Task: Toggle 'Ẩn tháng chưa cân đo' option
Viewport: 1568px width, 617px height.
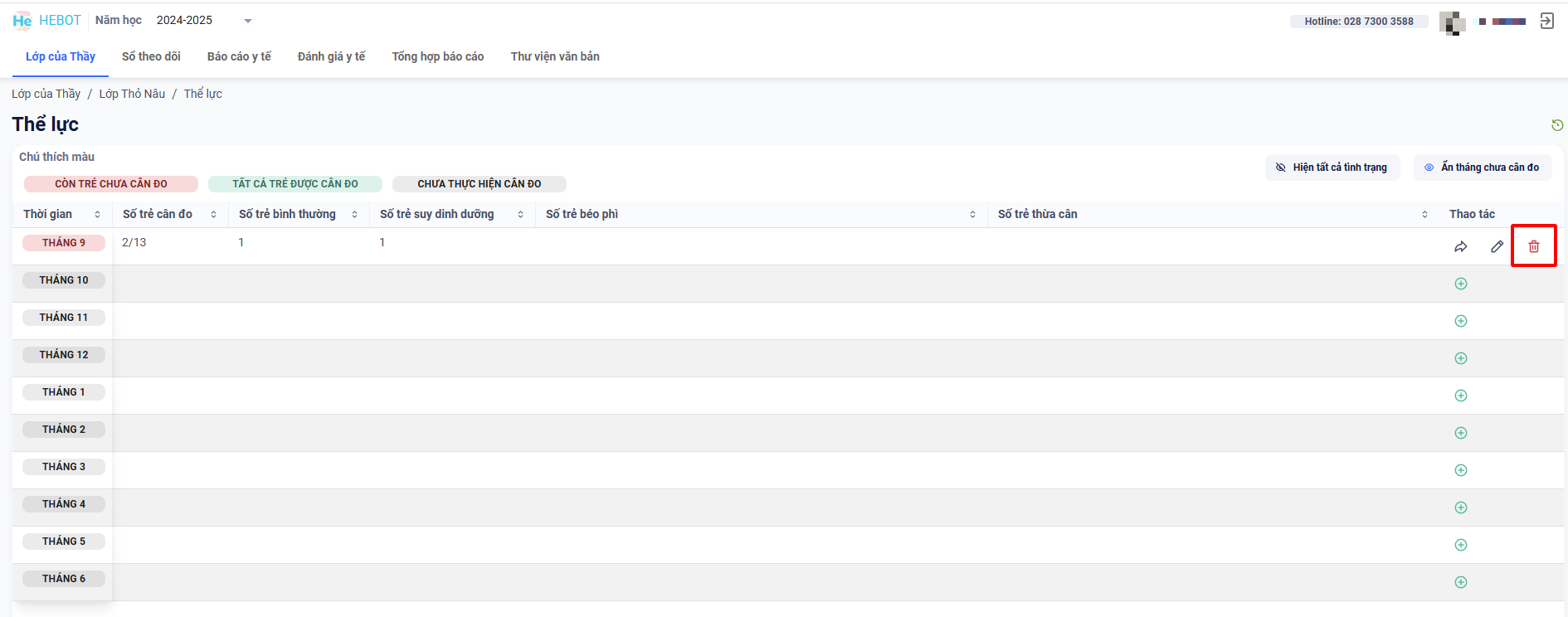Action: (1482, 168)
